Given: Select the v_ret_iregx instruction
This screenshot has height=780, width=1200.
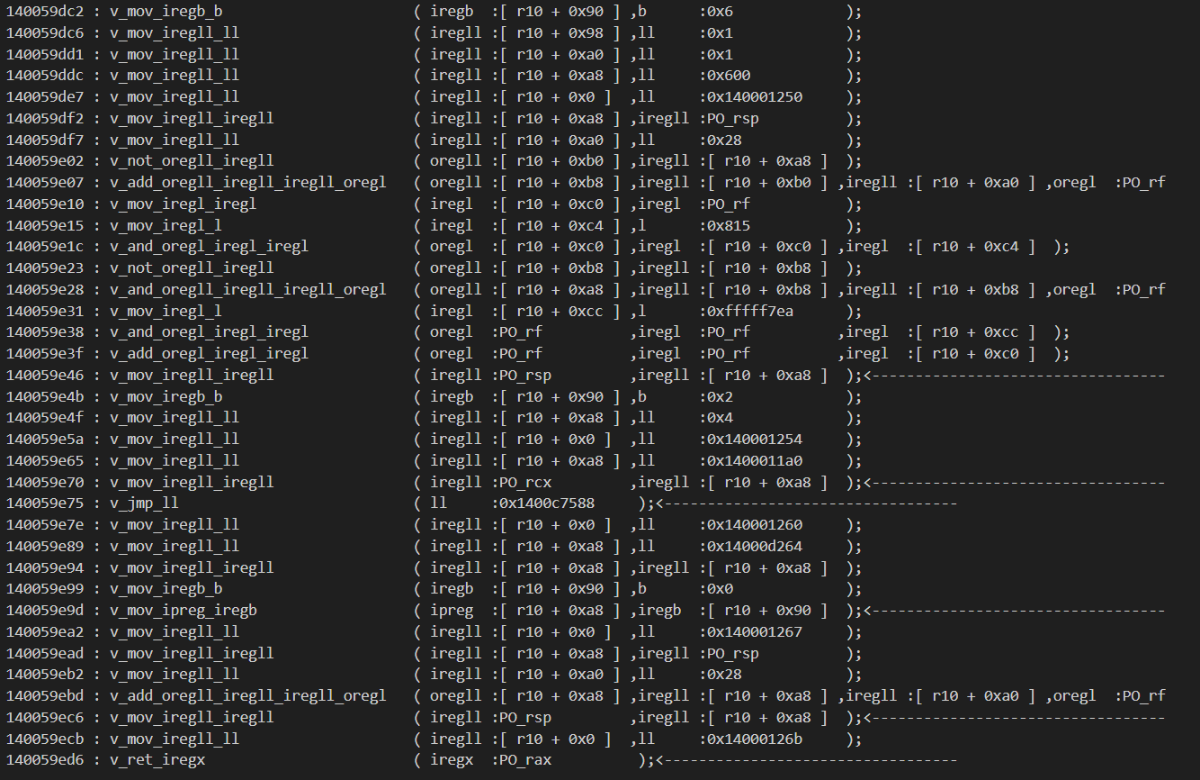Looking at the screenshot, I should point(160,761).
